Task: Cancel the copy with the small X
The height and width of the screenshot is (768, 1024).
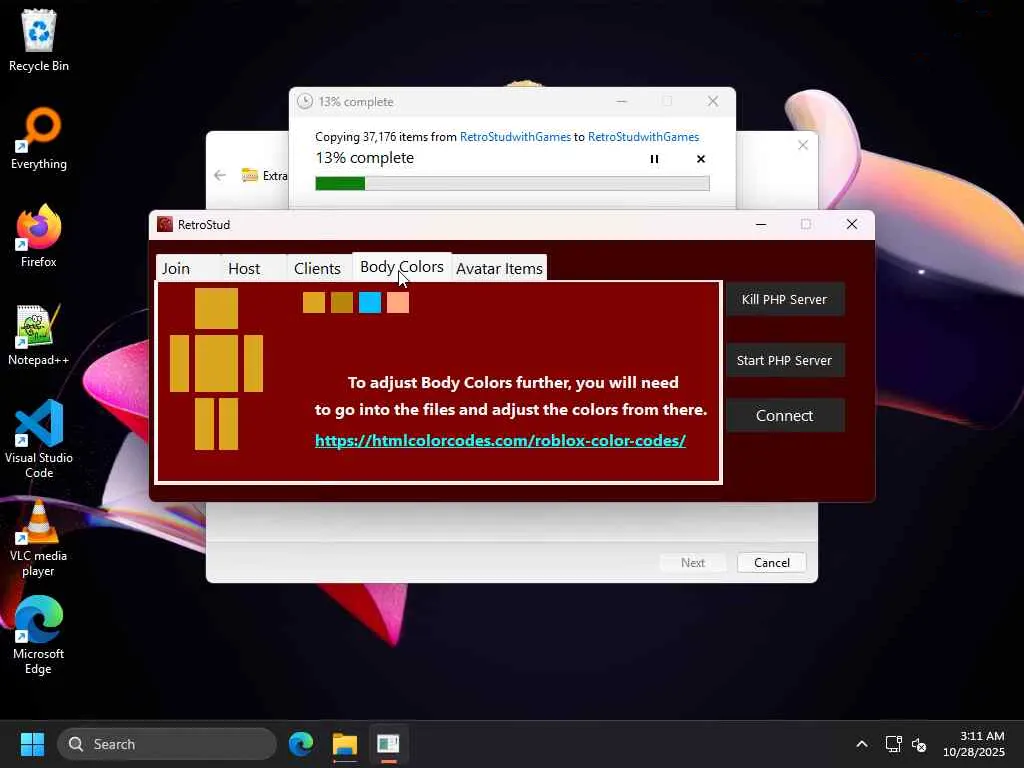Action: click(701, 159)
